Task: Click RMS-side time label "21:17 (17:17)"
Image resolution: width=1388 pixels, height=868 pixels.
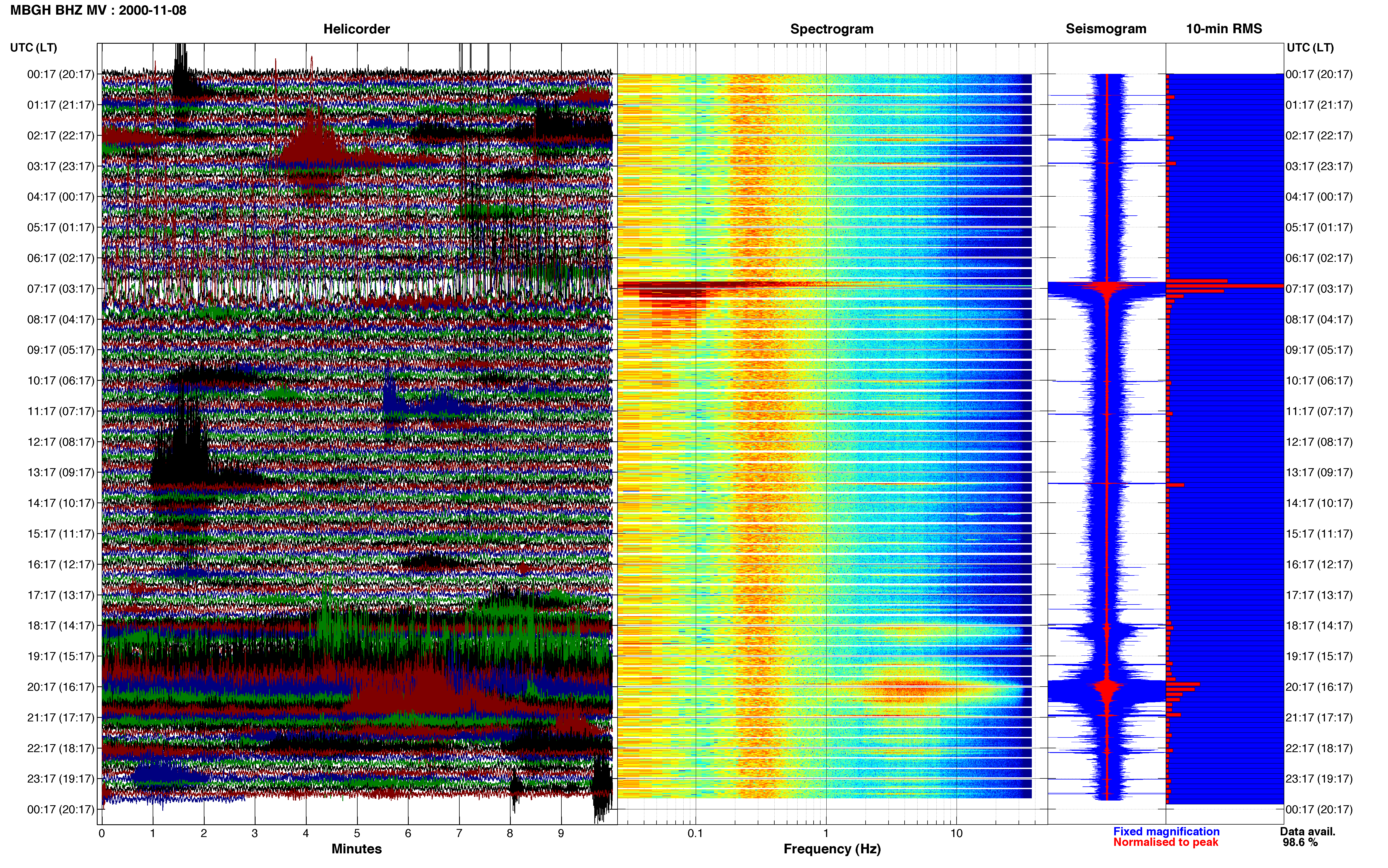Action: [1319, 718]
